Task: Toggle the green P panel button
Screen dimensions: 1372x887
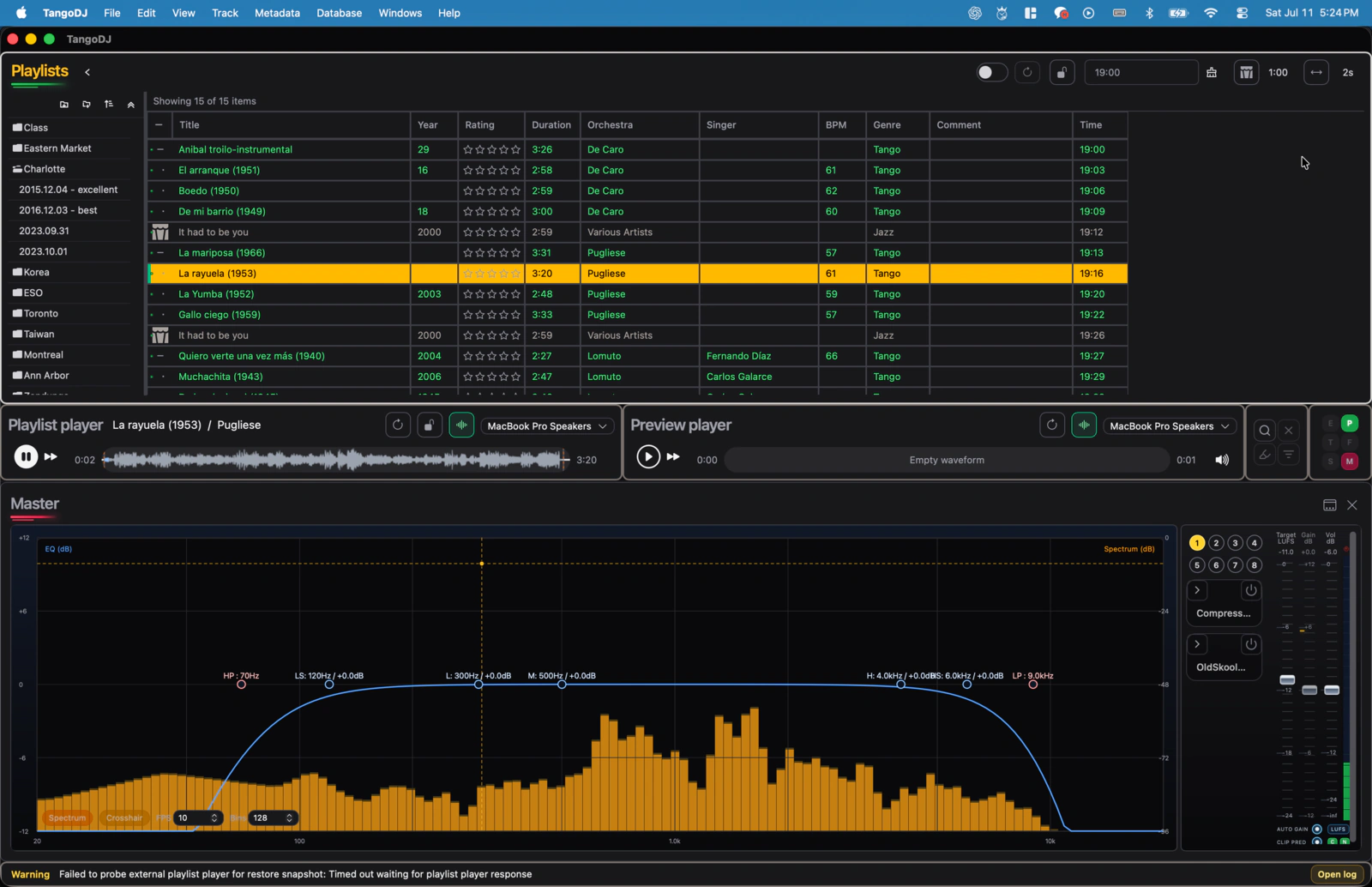Action: tap(1350, 423)
